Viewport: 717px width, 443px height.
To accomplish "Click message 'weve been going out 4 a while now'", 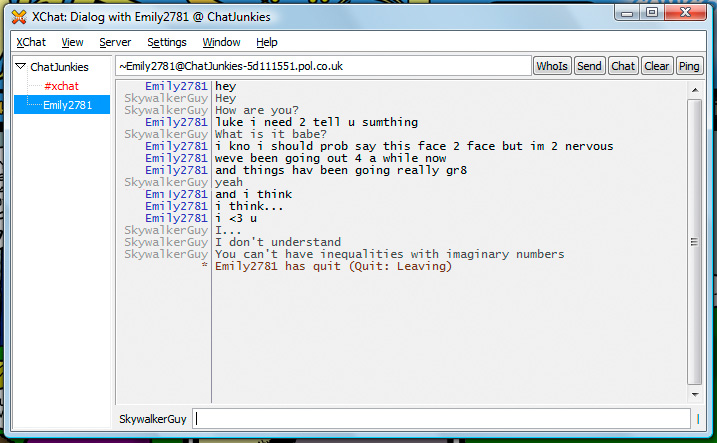I will [331, 158].
